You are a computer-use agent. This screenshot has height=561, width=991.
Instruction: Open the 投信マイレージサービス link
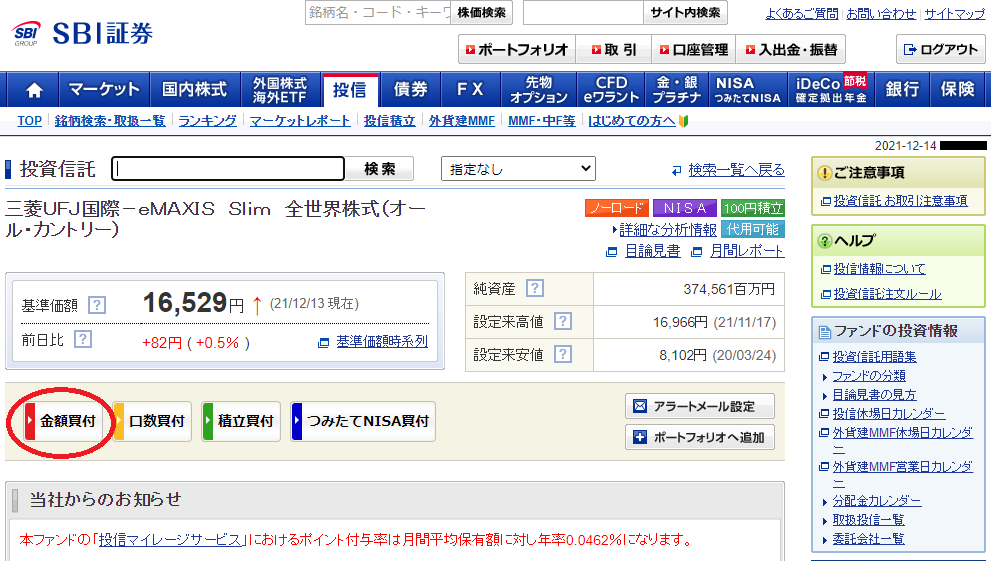pos(170,540)
